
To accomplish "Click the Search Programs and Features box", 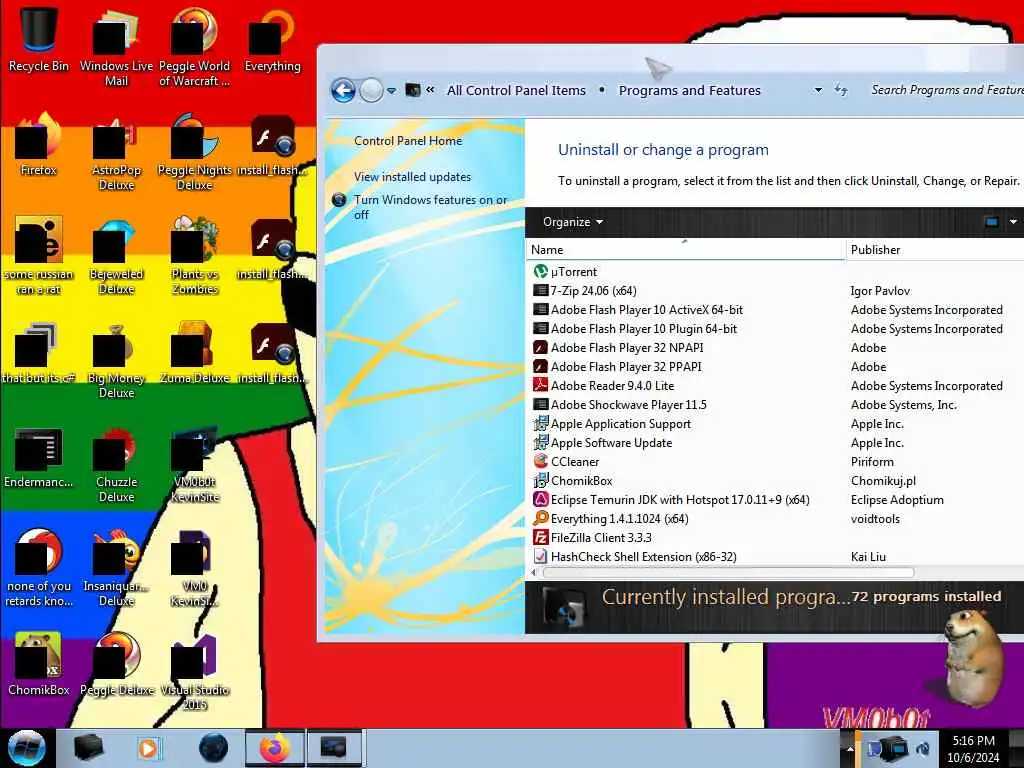I will click(x=946, y=90).
